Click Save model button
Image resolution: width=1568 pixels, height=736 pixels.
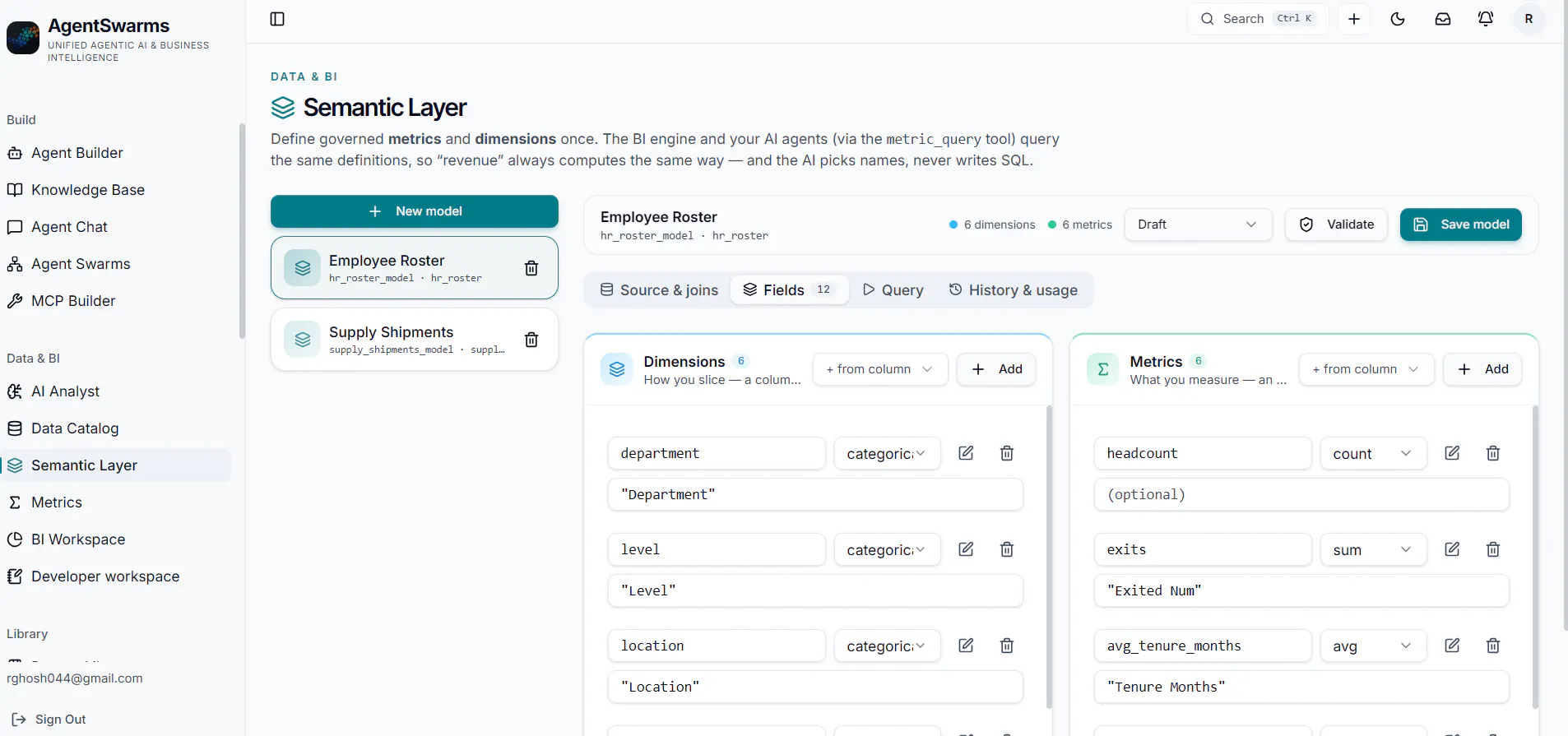[x=1461, y=225]
